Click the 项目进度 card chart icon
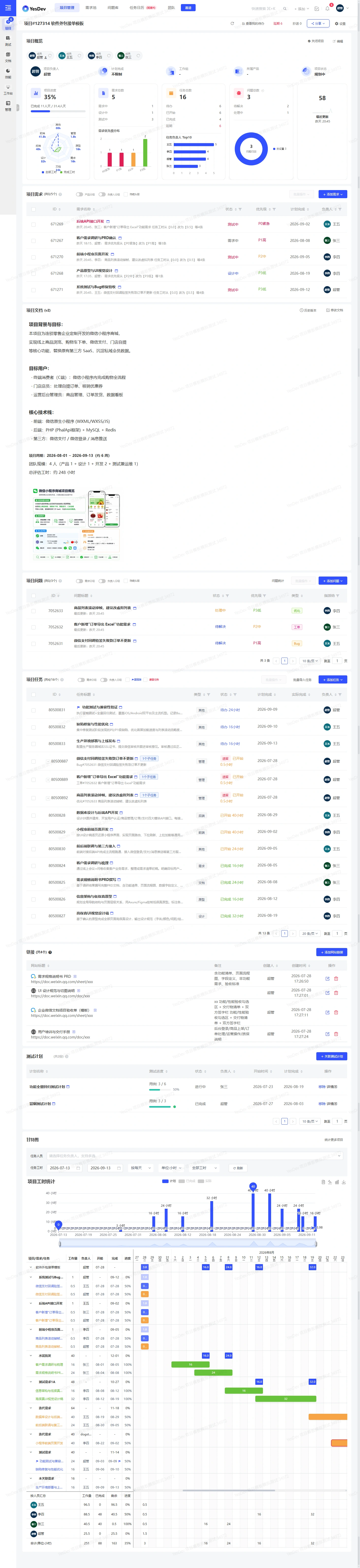This screenshot has width=360, height=1568. [36, 93]
